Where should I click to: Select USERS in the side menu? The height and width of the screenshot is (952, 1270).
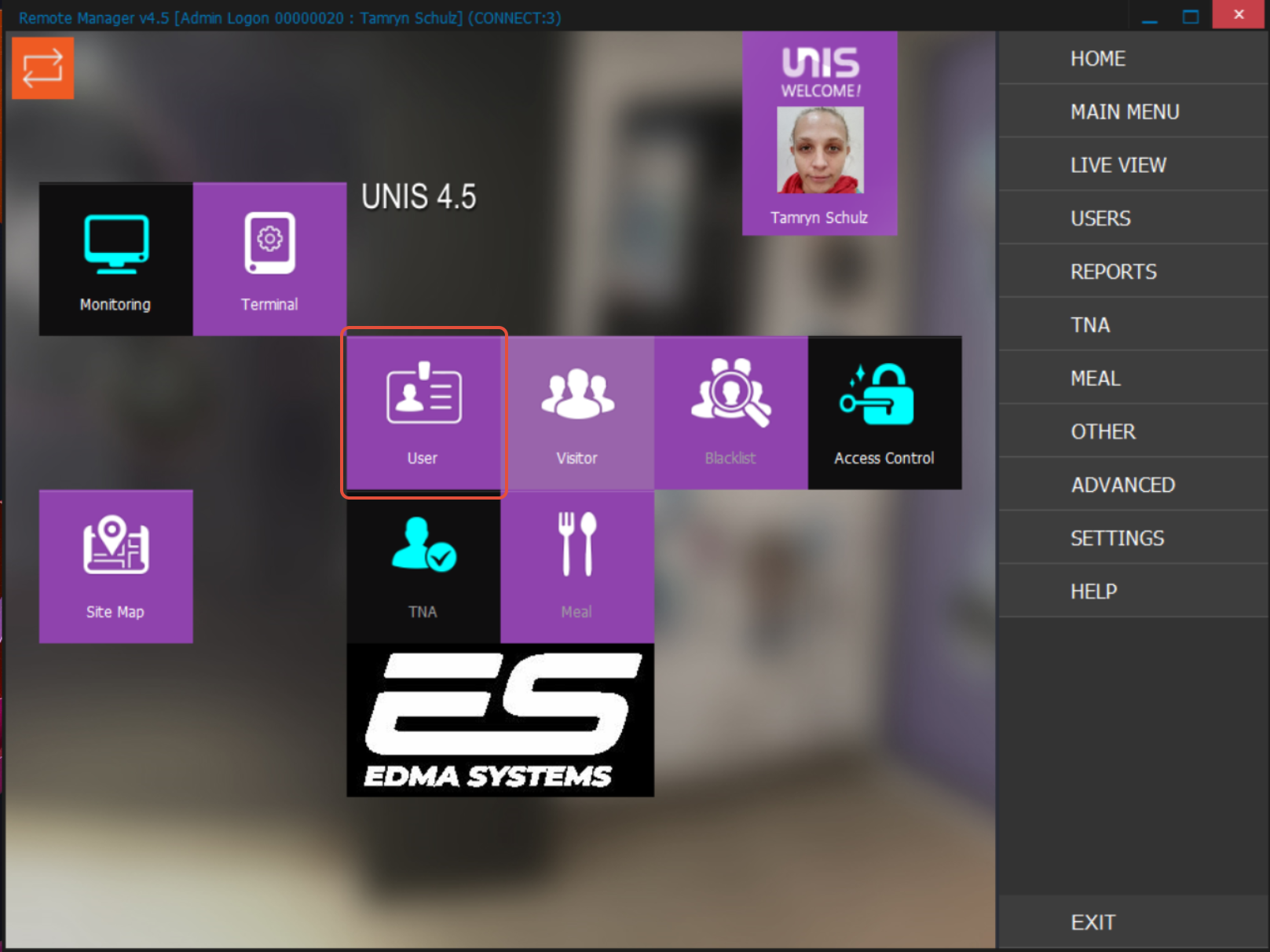(1134, 218)
